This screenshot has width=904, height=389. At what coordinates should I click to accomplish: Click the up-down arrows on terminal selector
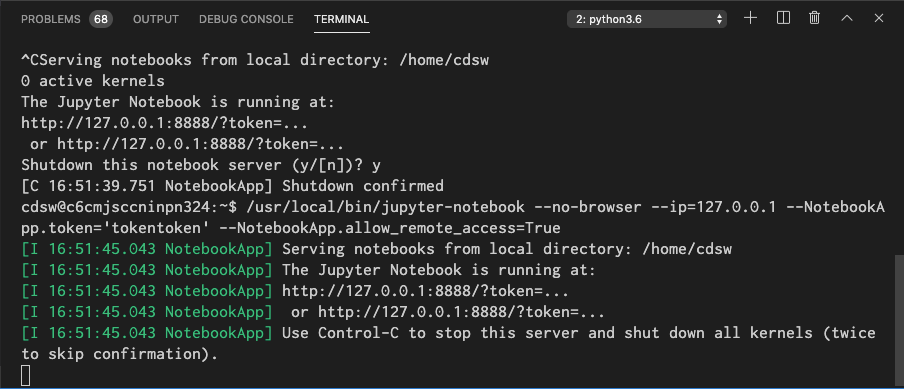pos(719,19)
